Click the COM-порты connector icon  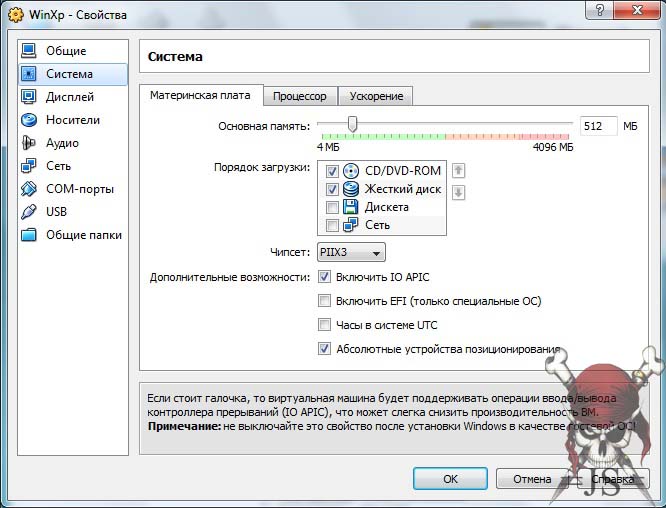coord(28,189)
